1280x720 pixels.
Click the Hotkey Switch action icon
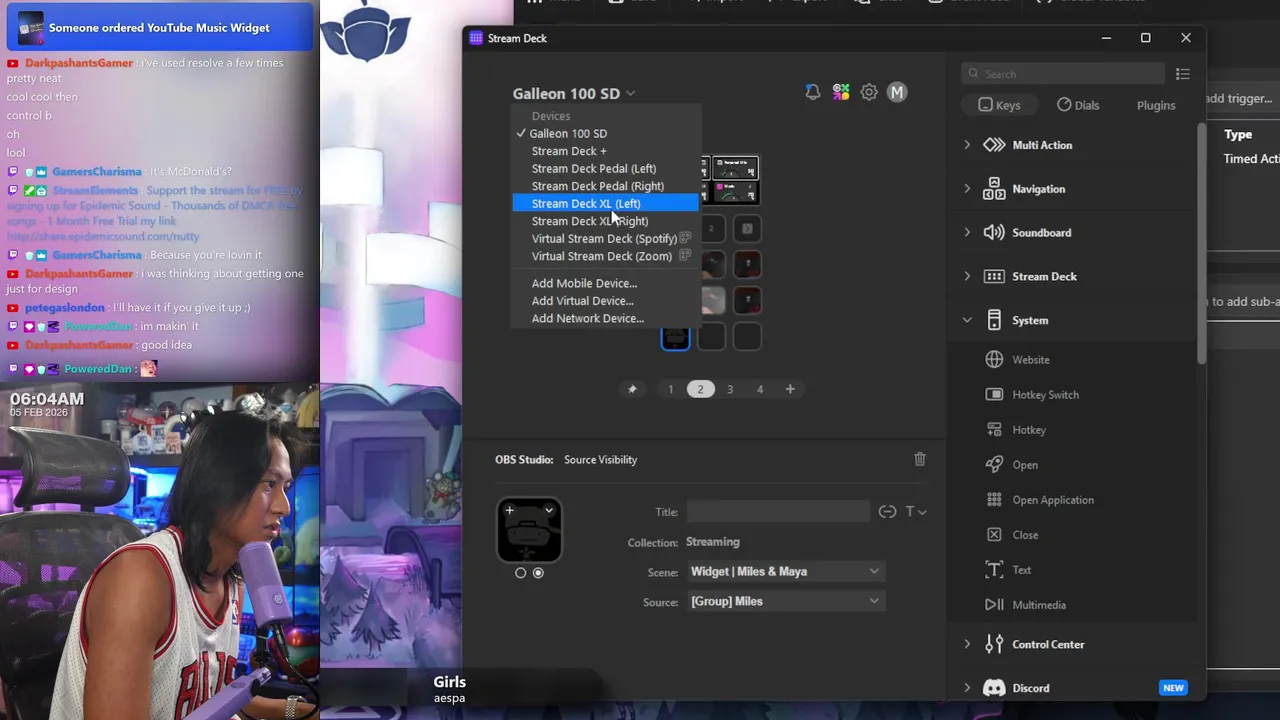coord(994,395)
